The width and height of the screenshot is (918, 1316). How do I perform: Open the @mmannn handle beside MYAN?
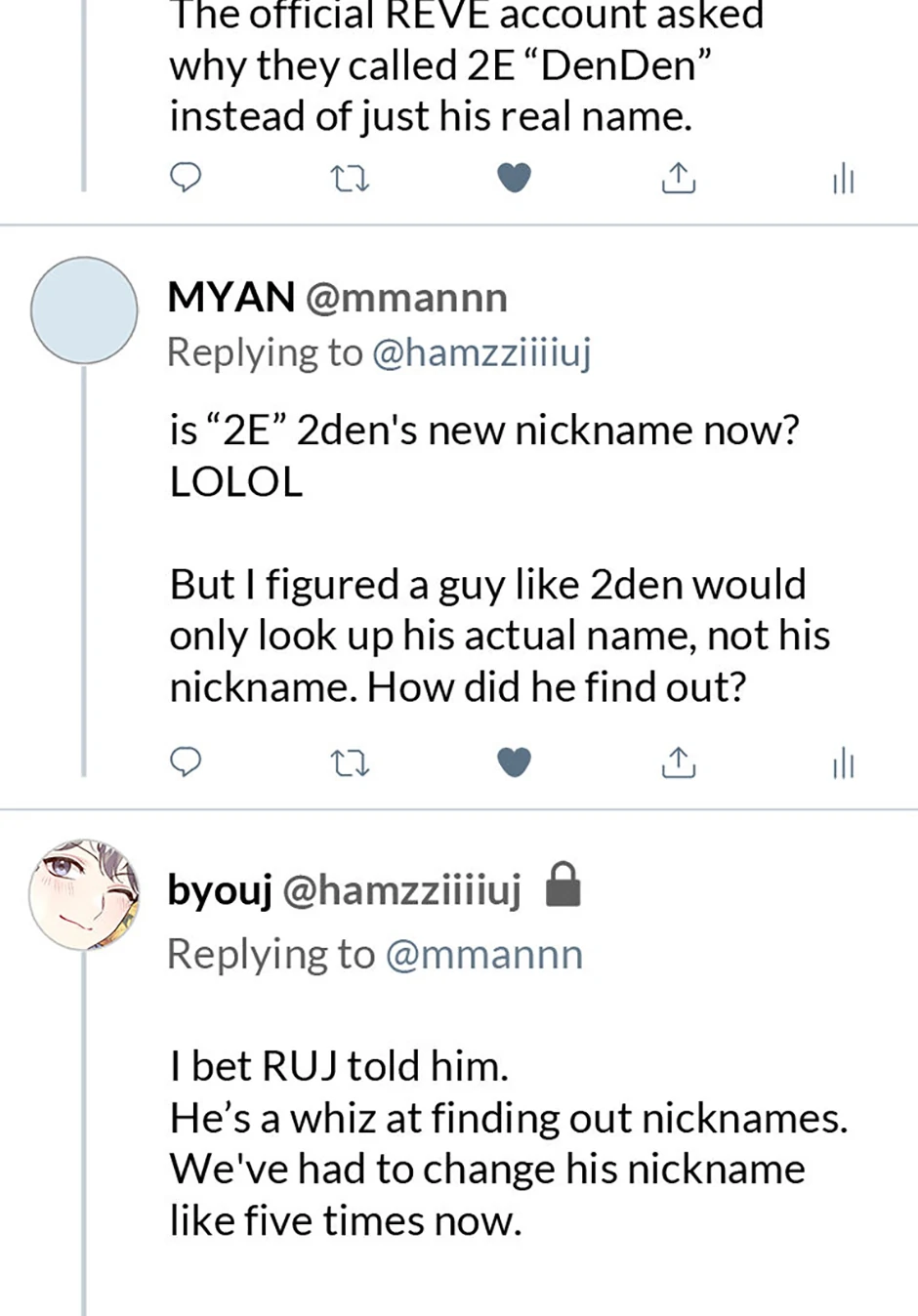pyautogui.click(x=406, y=298)
